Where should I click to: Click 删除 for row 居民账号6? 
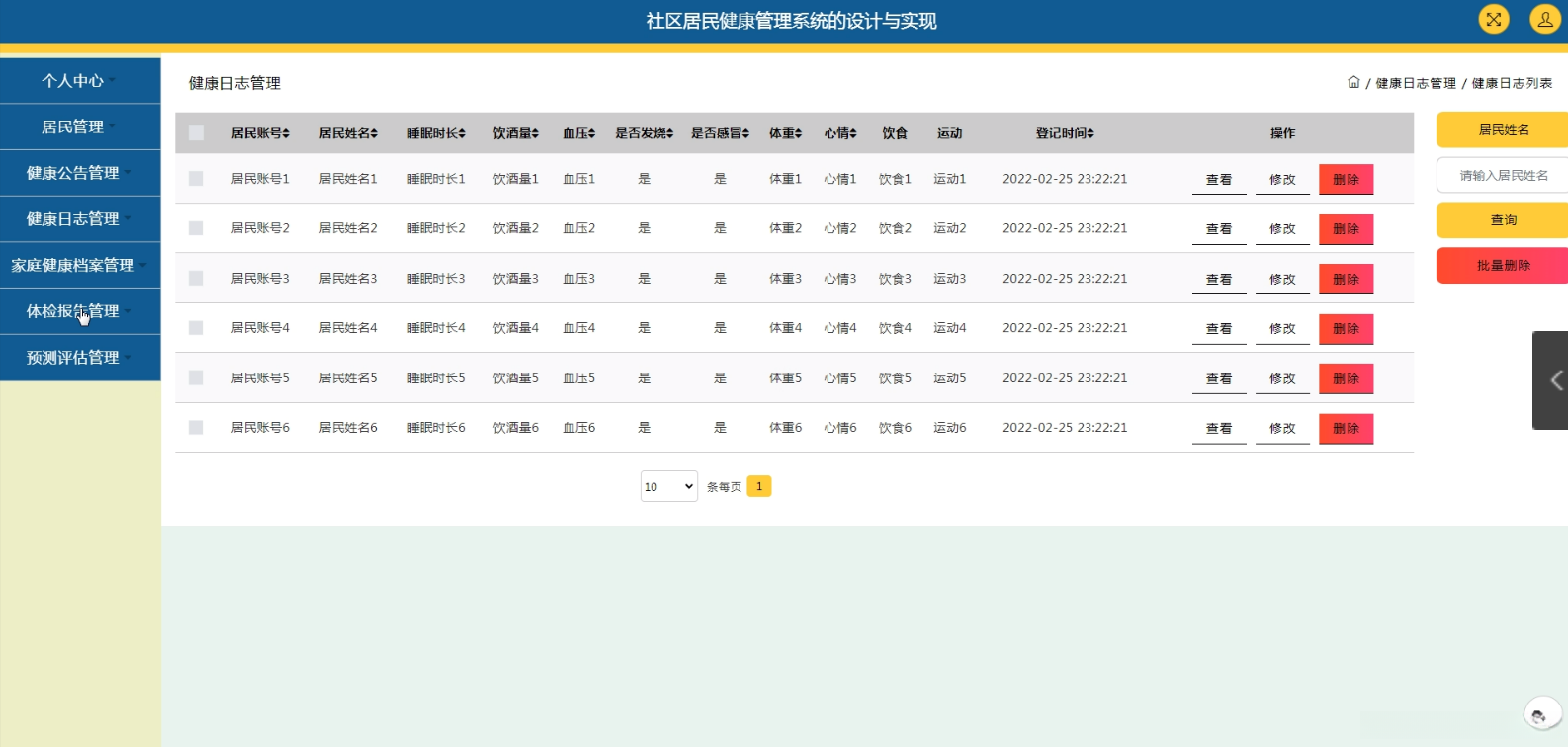[x=1347, y=429]
